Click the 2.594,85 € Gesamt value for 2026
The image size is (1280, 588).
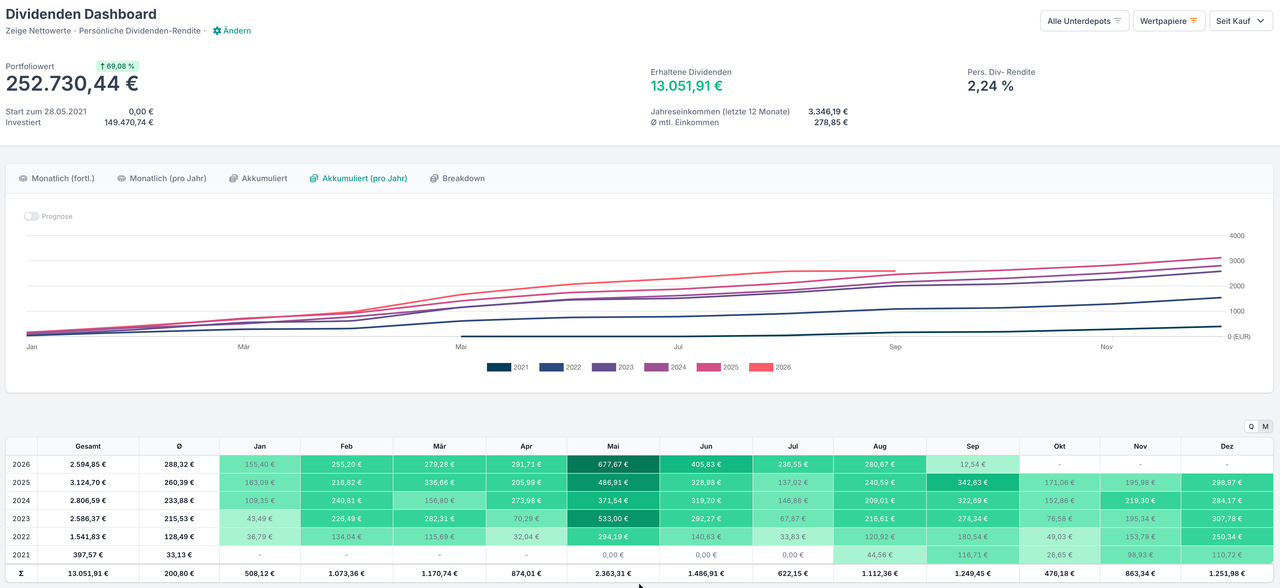[x=88, y=464]
